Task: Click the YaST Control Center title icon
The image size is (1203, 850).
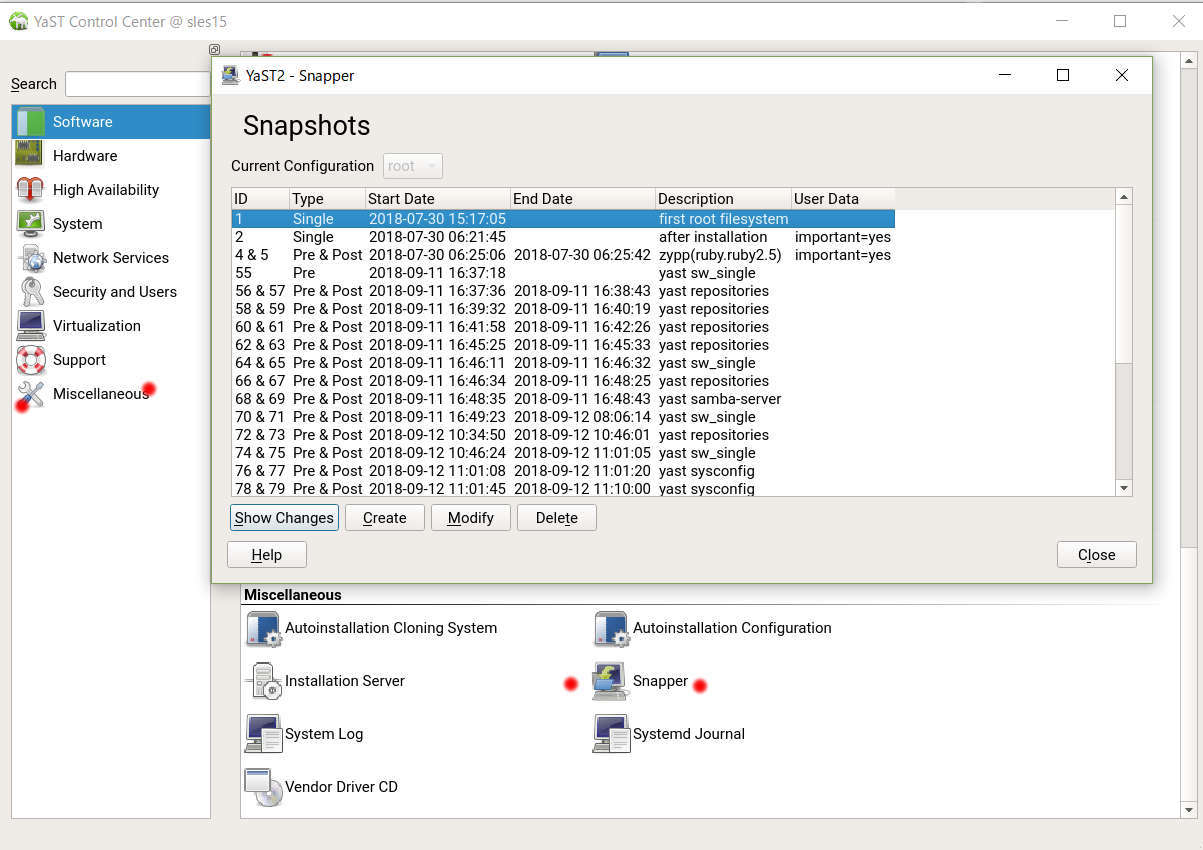Action: point(18,21)
